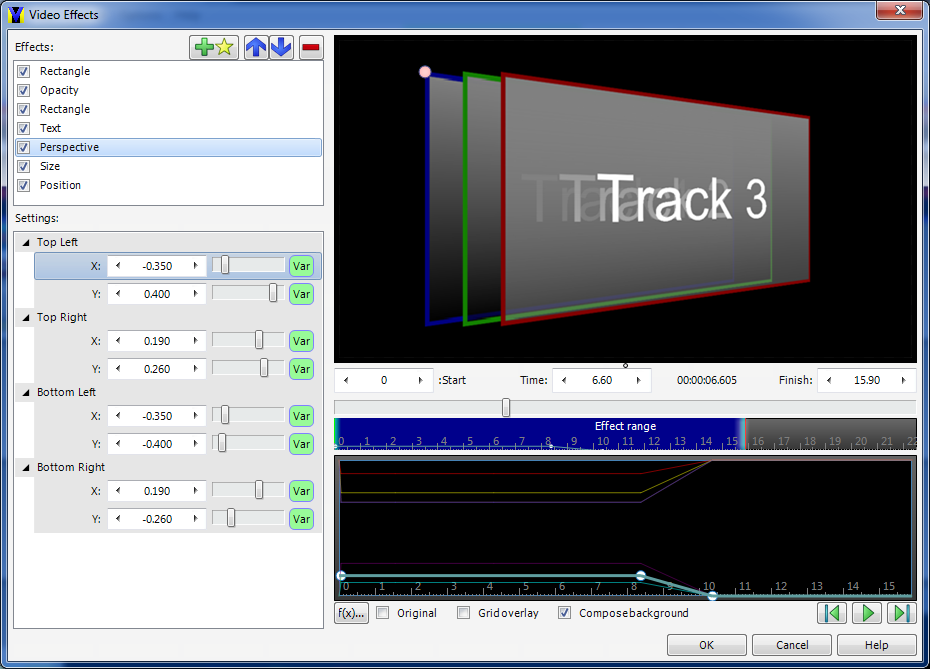
Task: Move selected effect down with blue arrow
Action: 281,47
